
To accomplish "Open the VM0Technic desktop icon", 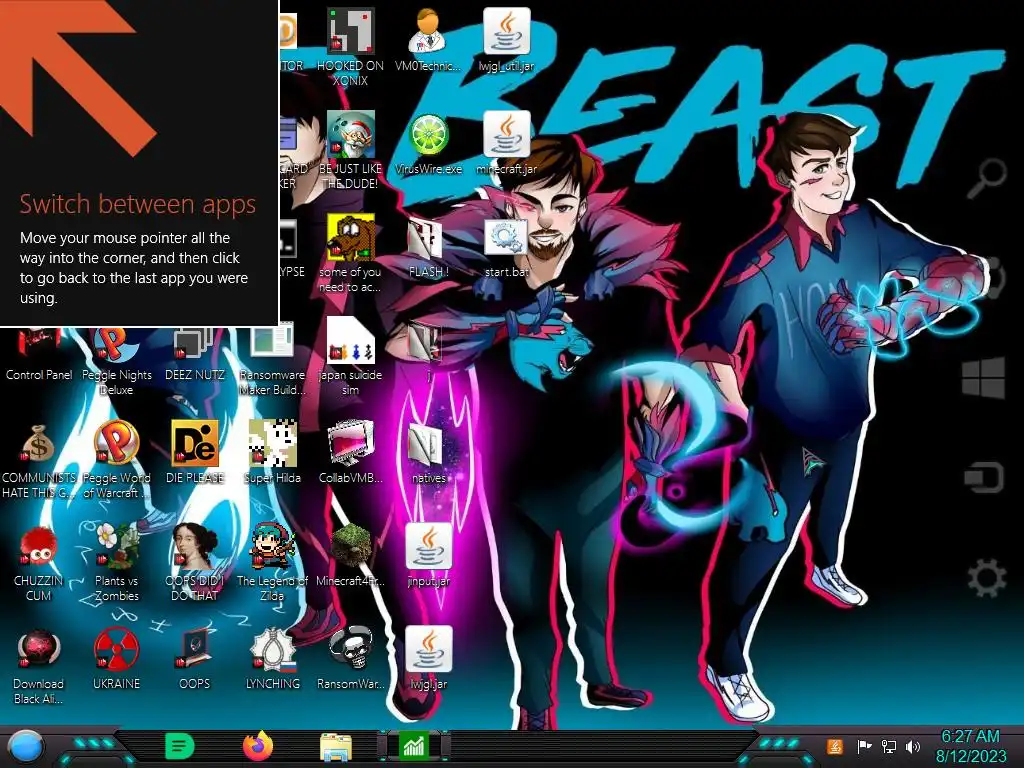I will [x=428, y=31].
